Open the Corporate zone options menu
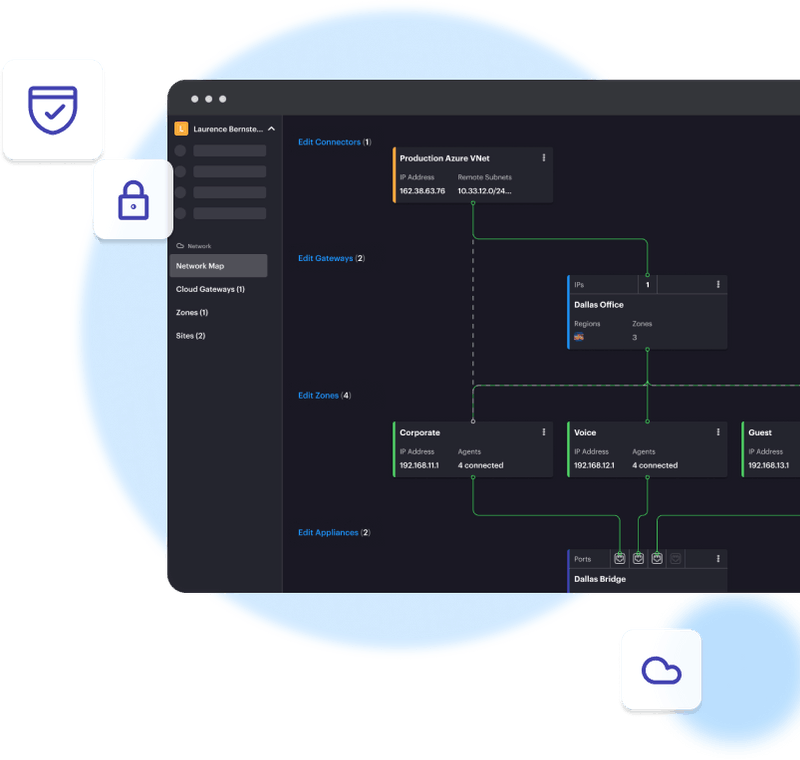Viewport: 800px width, 760px height. point(543,432)
